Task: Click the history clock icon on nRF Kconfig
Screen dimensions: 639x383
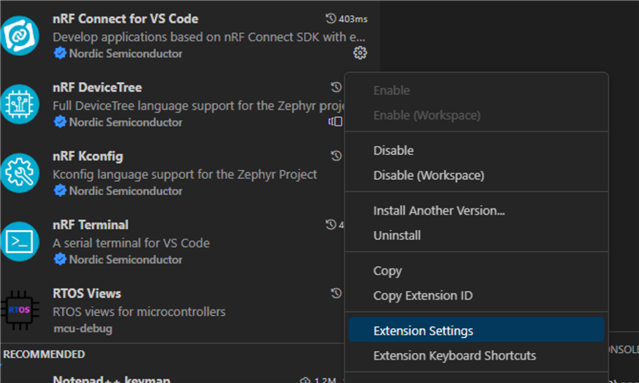Action: tap(336, 156)
